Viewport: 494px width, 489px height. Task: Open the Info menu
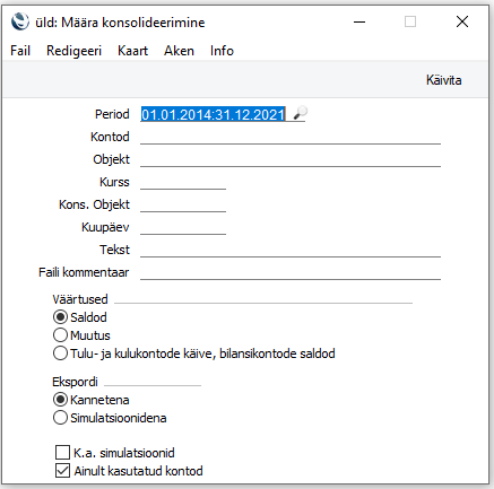click(222, 51)
